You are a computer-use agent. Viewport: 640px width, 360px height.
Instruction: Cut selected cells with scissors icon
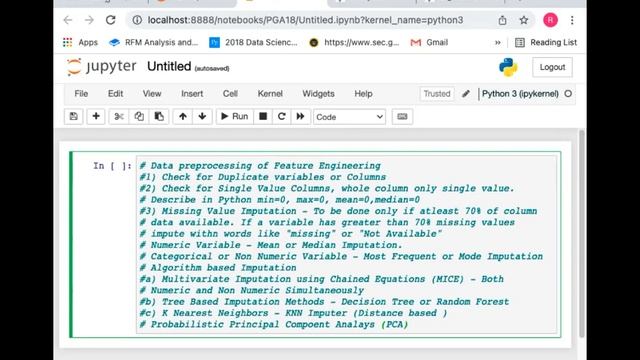click(119, 117)
